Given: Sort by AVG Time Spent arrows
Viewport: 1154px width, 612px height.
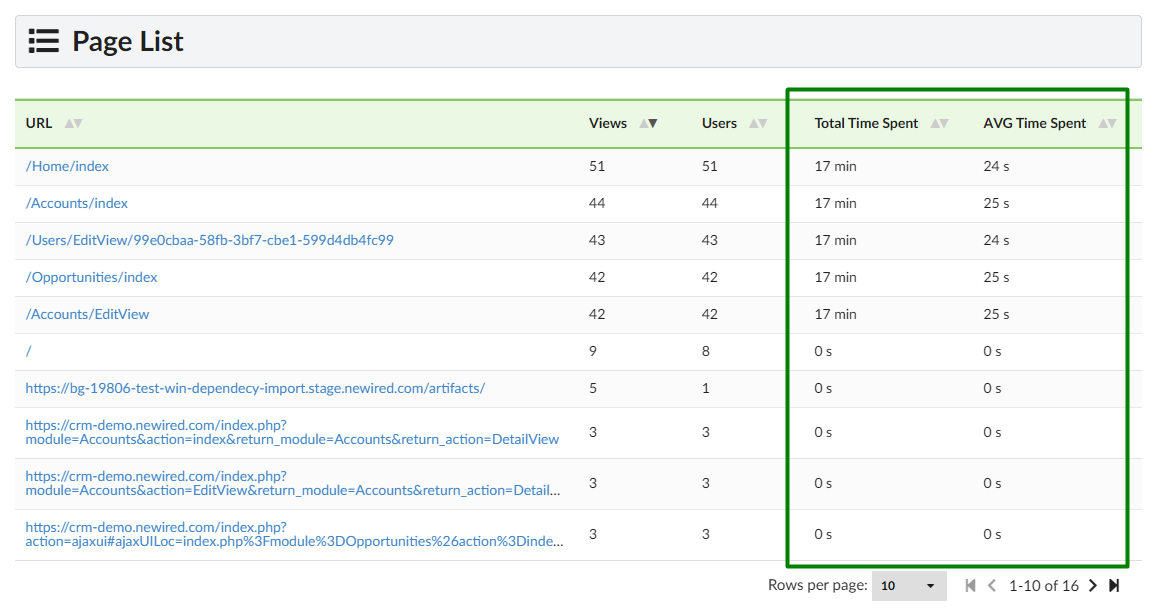Looking at the screenshot, I should [x=1108, y=124].
